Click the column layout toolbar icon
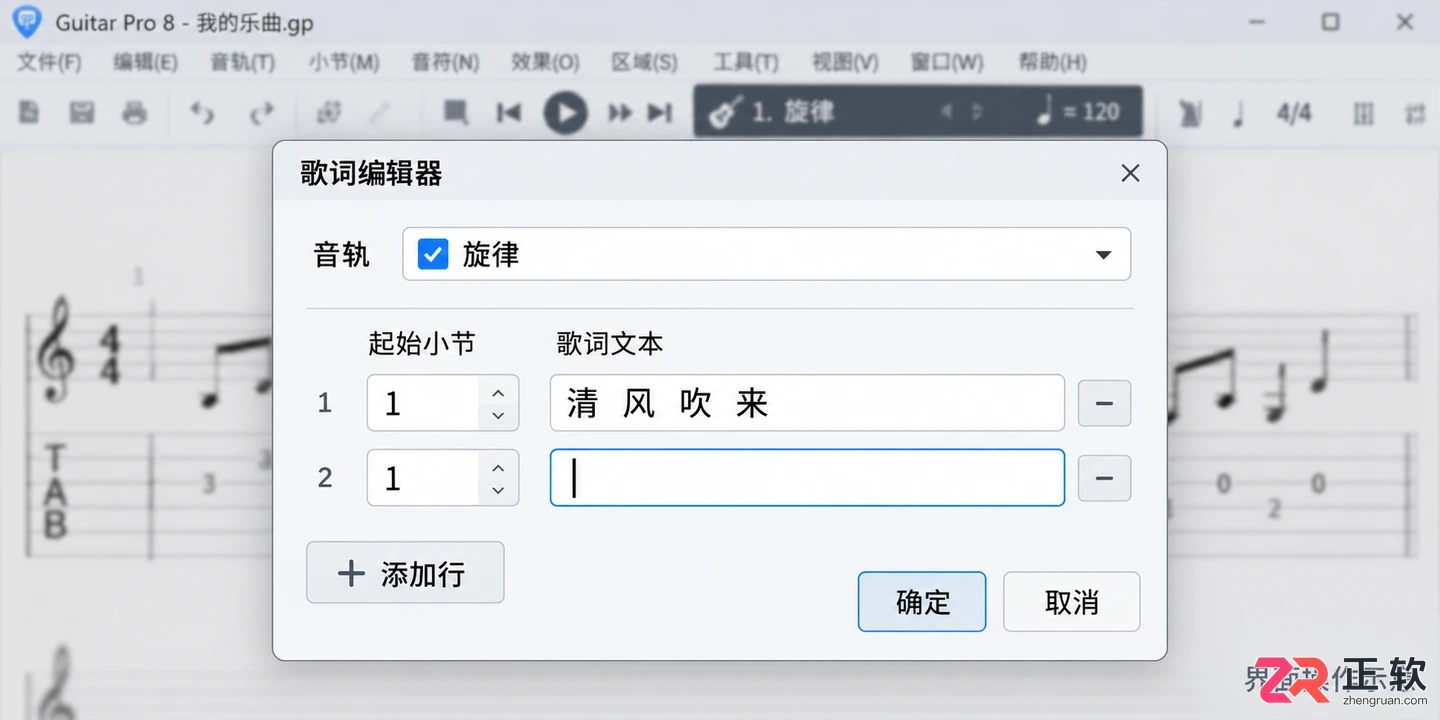1440x720 pixels. tap(1363, 113)
